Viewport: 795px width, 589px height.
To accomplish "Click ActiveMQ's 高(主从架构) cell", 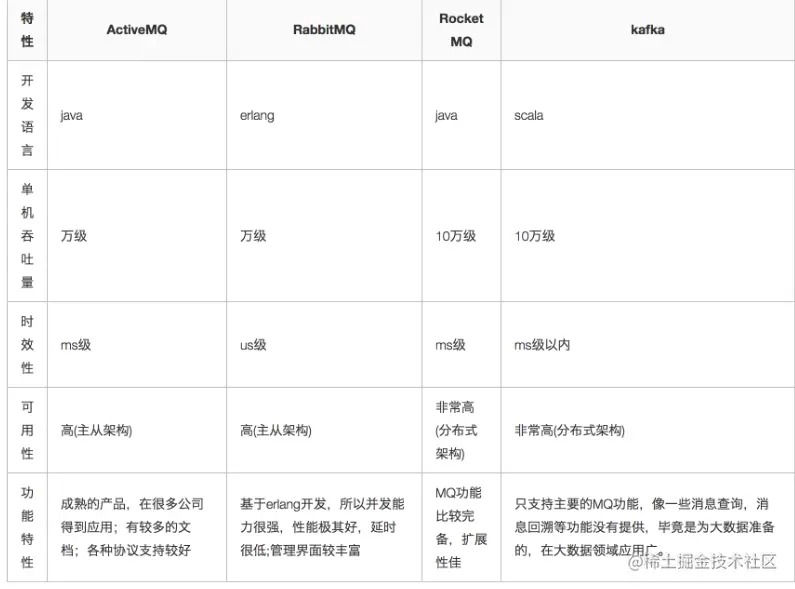I will (137, 430).
